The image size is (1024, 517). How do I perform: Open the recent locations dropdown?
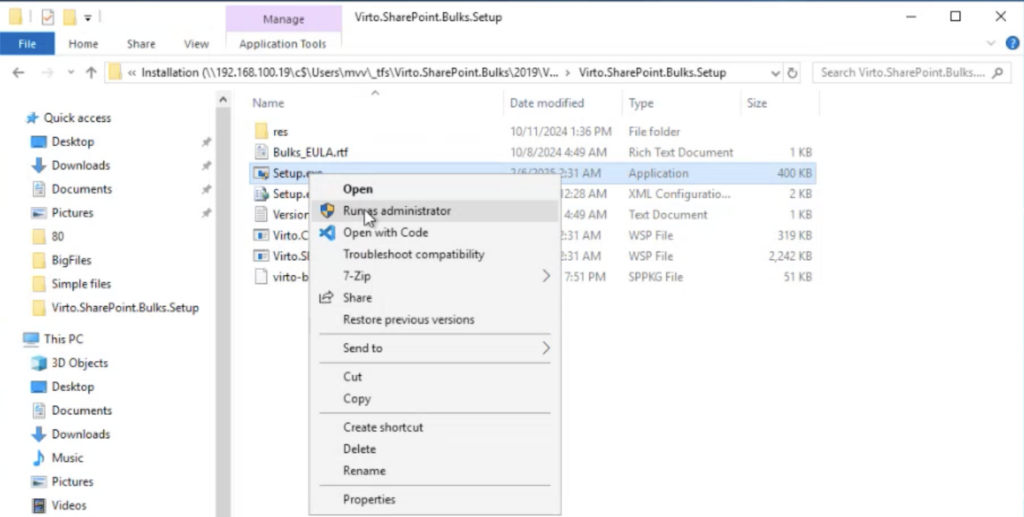tap(71, 72)
